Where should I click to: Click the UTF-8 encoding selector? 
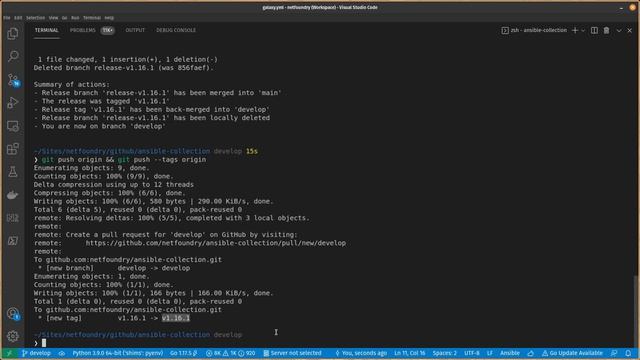[x=472, y=353]
